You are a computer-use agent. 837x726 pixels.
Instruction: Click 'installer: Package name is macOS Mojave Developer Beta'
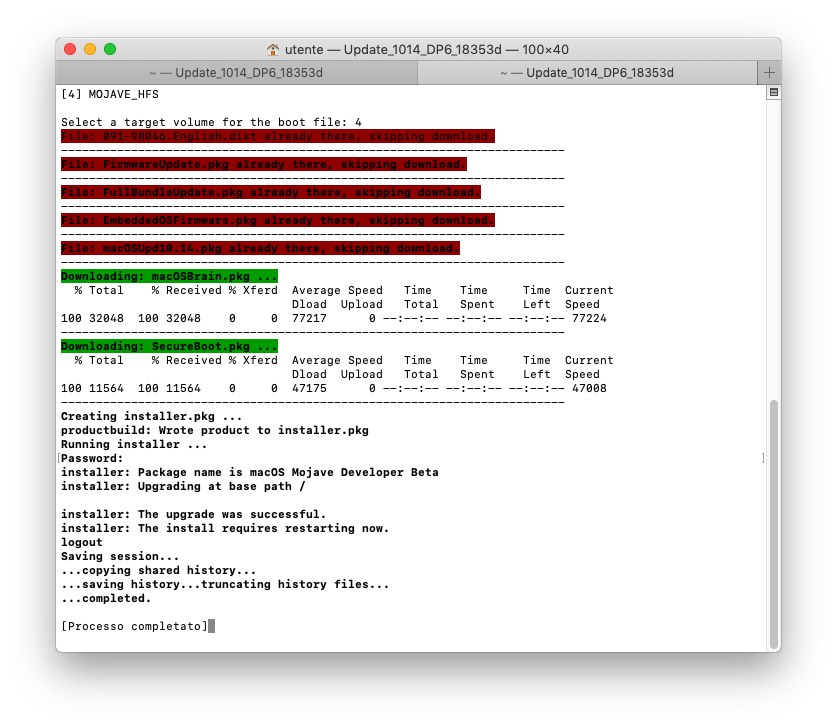tap(250, 472)
